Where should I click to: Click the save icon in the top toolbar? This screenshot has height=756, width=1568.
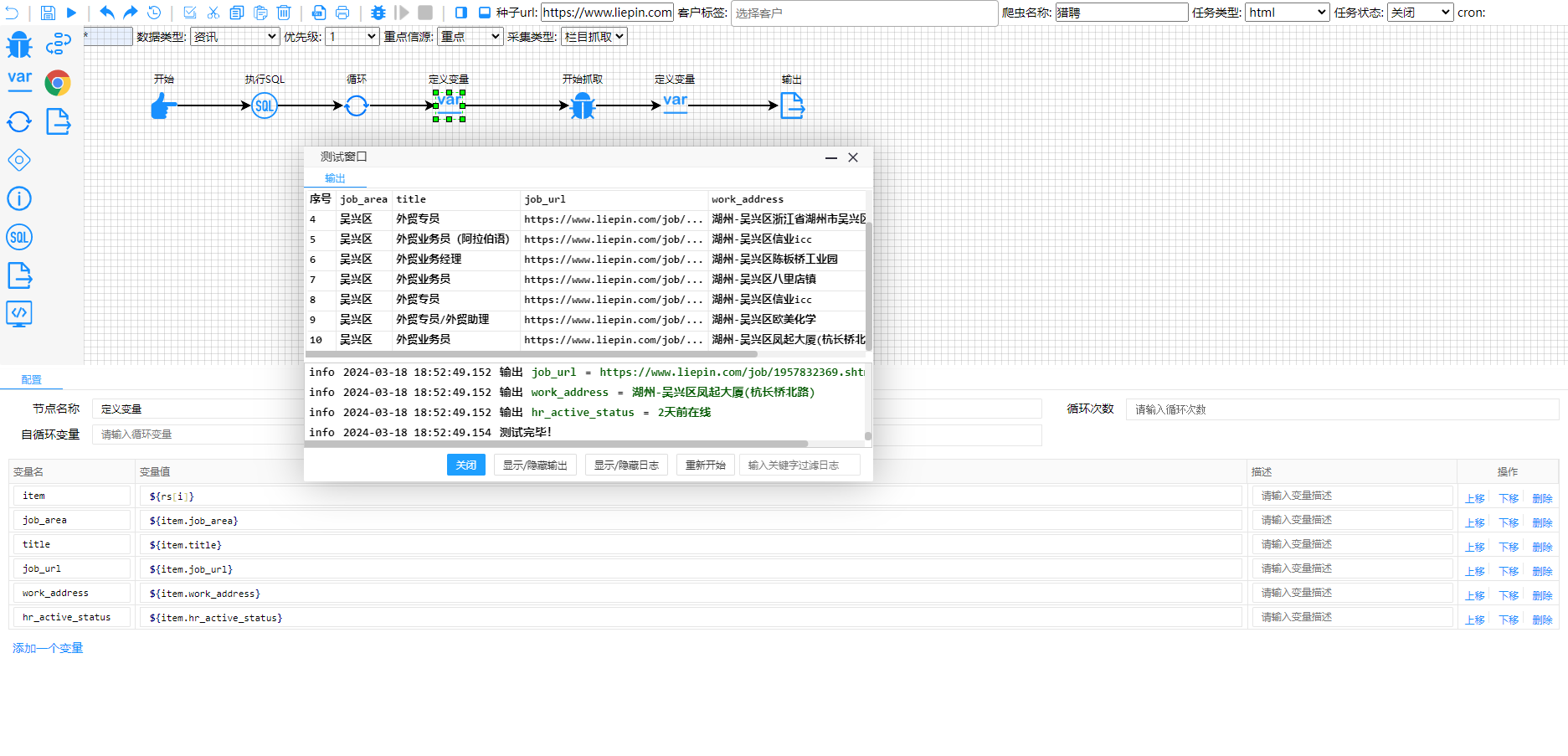click(x=48, y=13)
